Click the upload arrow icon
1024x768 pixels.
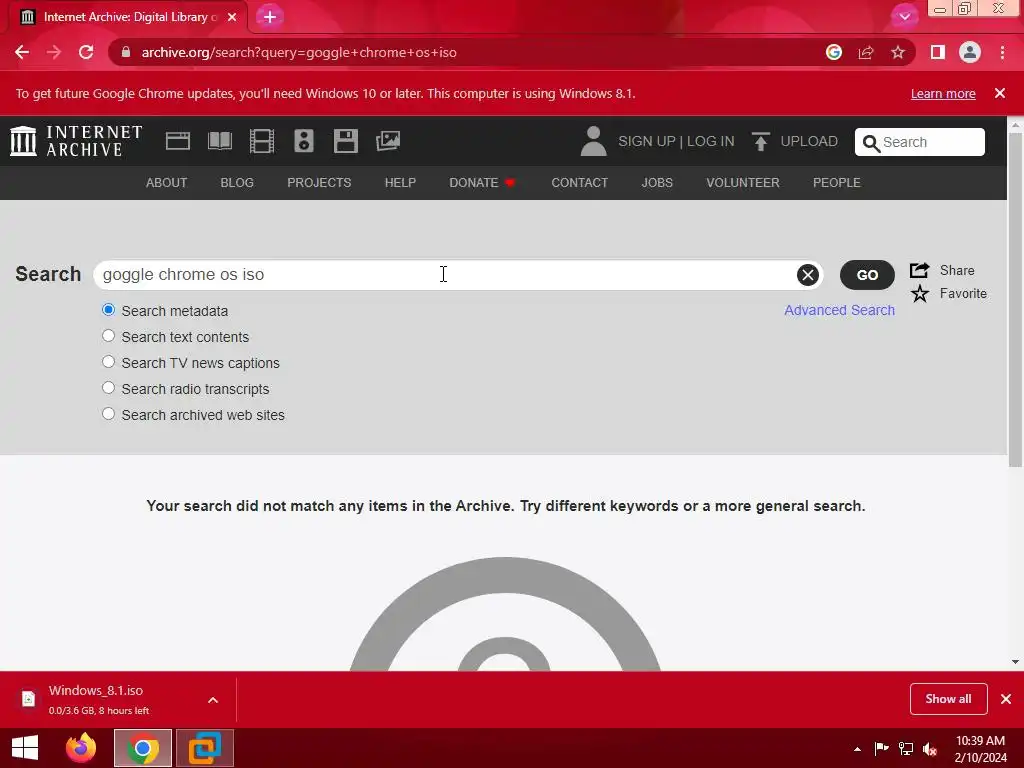[x=760, y=141]
